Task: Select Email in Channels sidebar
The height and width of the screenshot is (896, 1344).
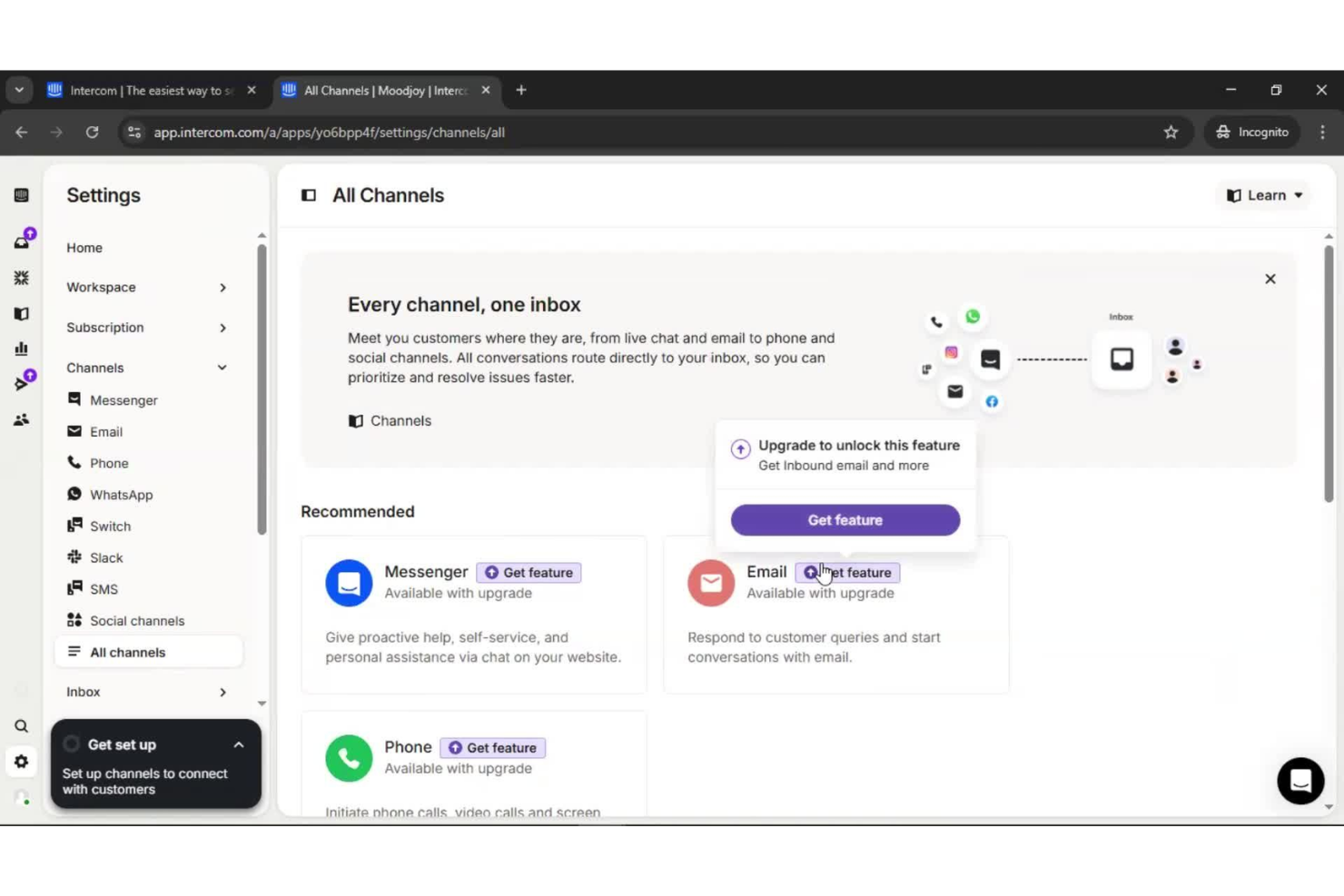Action: [x=106, y=432]
